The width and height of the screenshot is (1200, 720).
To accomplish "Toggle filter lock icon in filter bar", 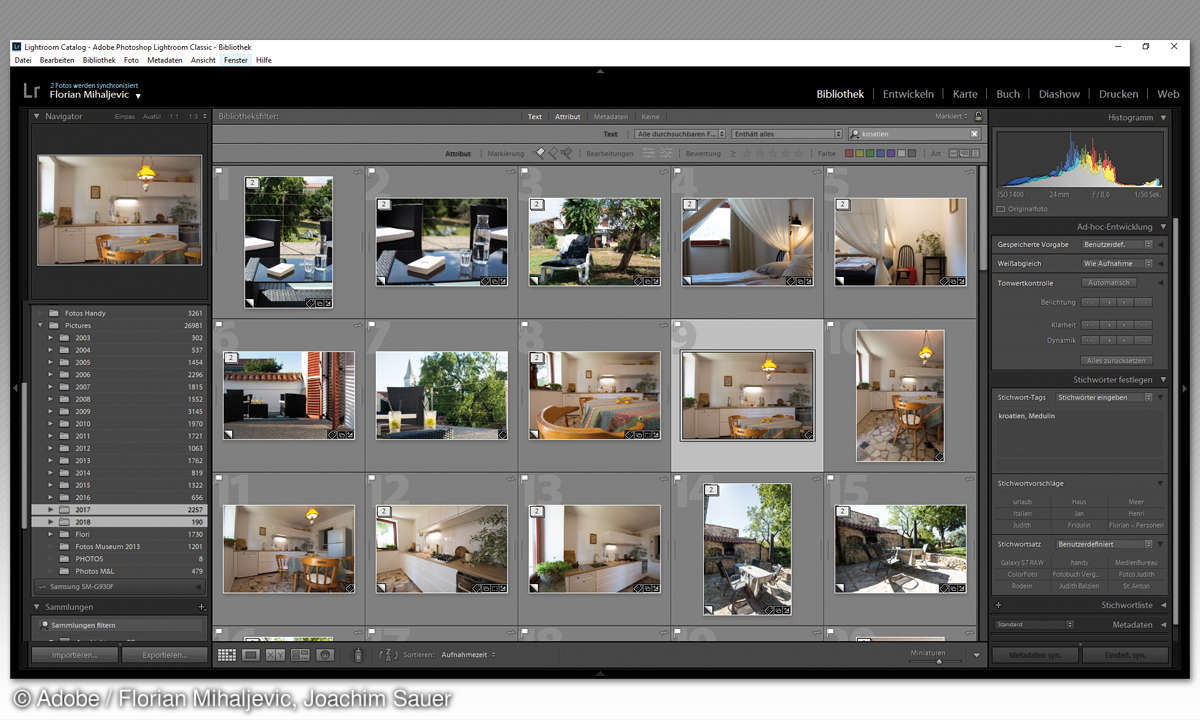I will [978, 117].
